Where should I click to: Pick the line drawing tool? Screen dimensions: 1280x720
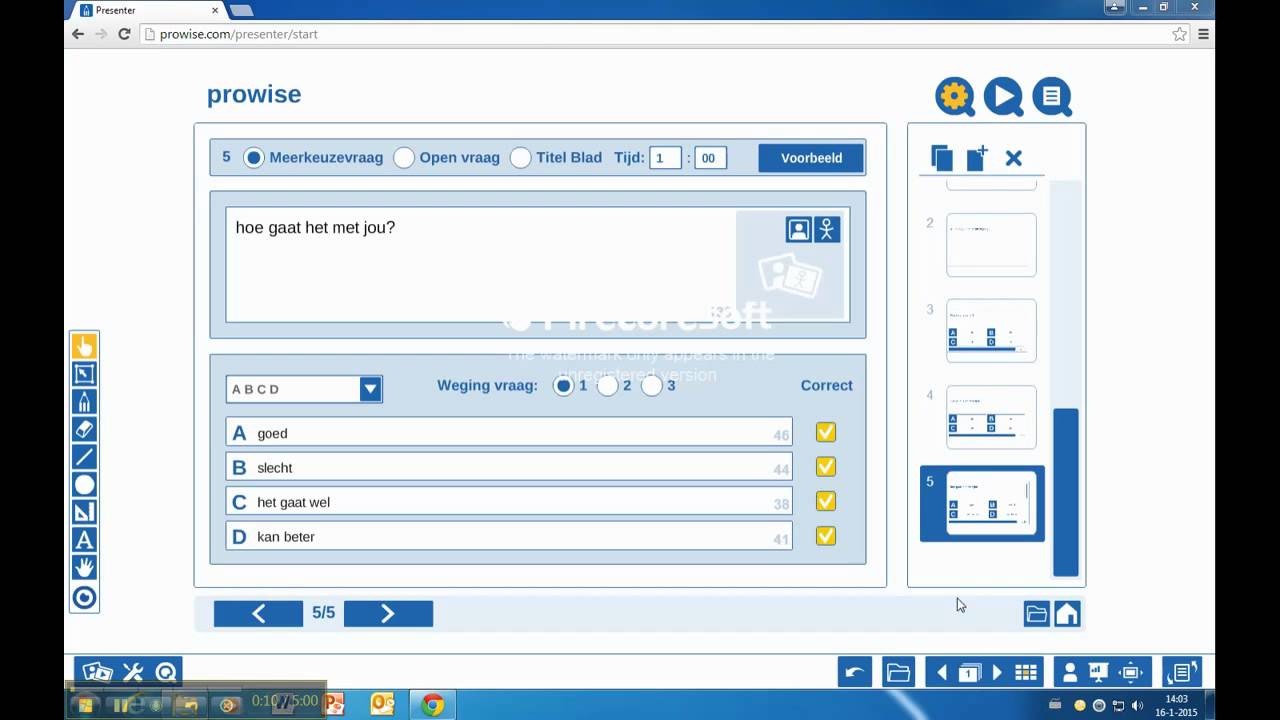[x=85, y=456]
